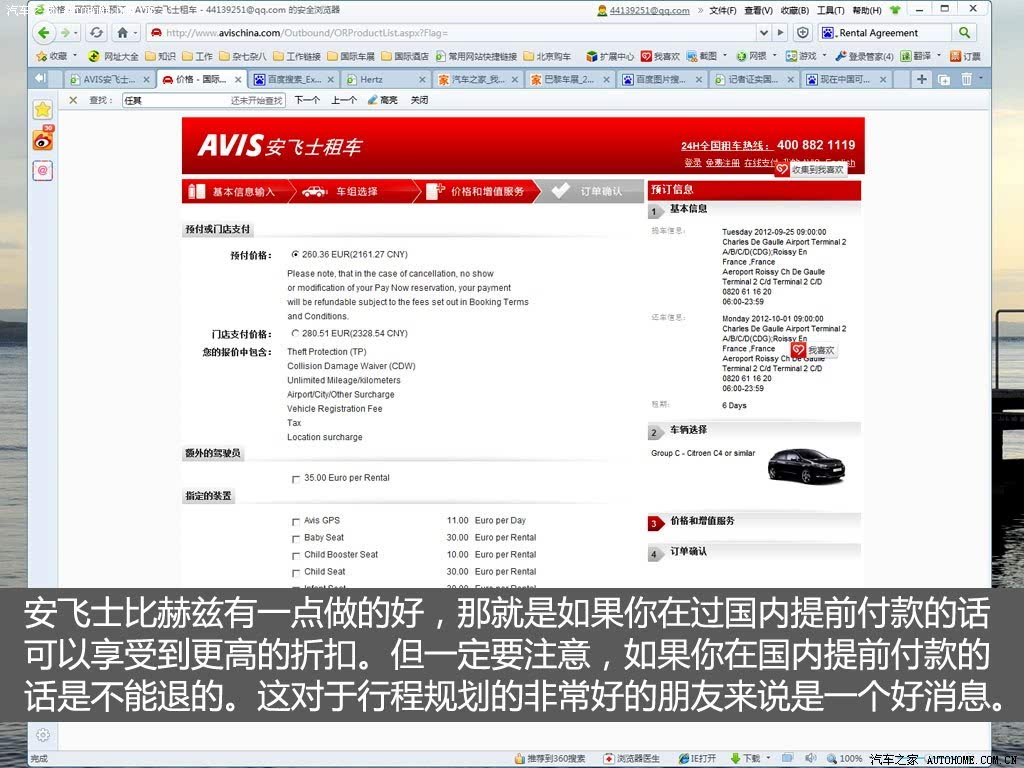1024x768 pixels.
Task: Click 上一个 to find previous match
Action: (x=344, y=100)
